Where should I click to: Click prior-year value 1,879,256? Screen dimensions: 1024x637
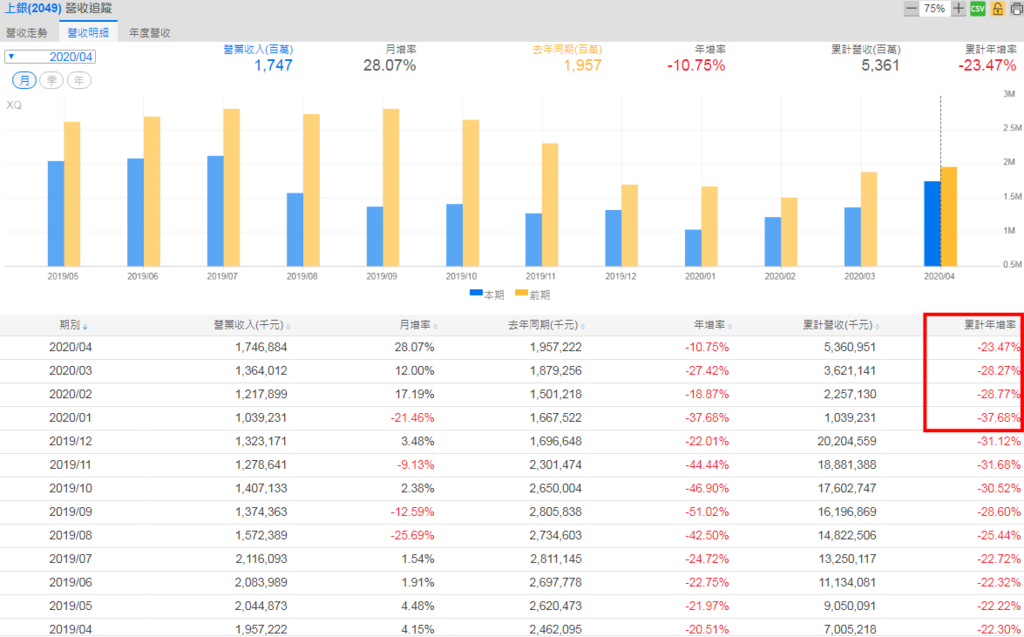pos(556,370)
